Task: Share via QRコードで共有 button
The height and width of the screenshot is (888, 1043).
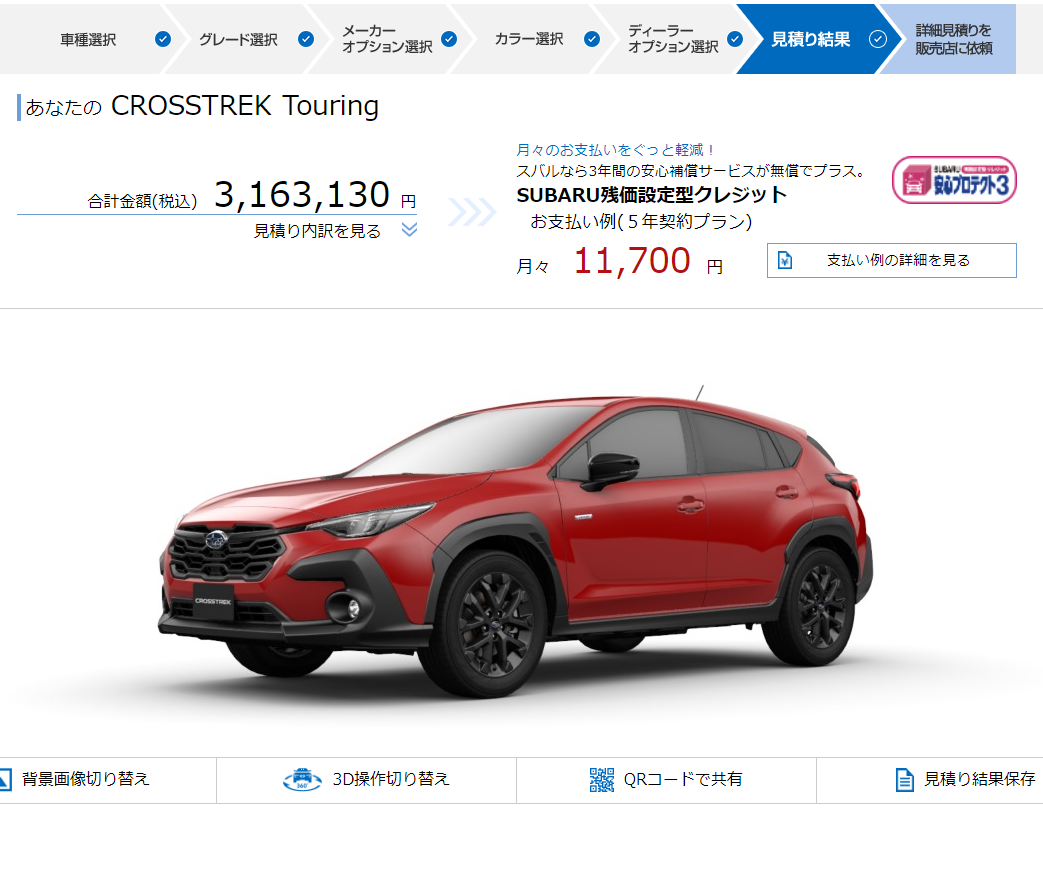Action: [x=667, y=780]
